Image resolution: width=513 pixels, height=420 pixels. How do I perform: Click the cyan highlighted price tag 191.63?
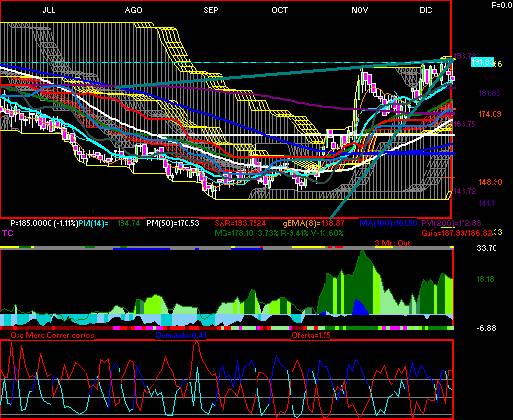coord(482,62)
